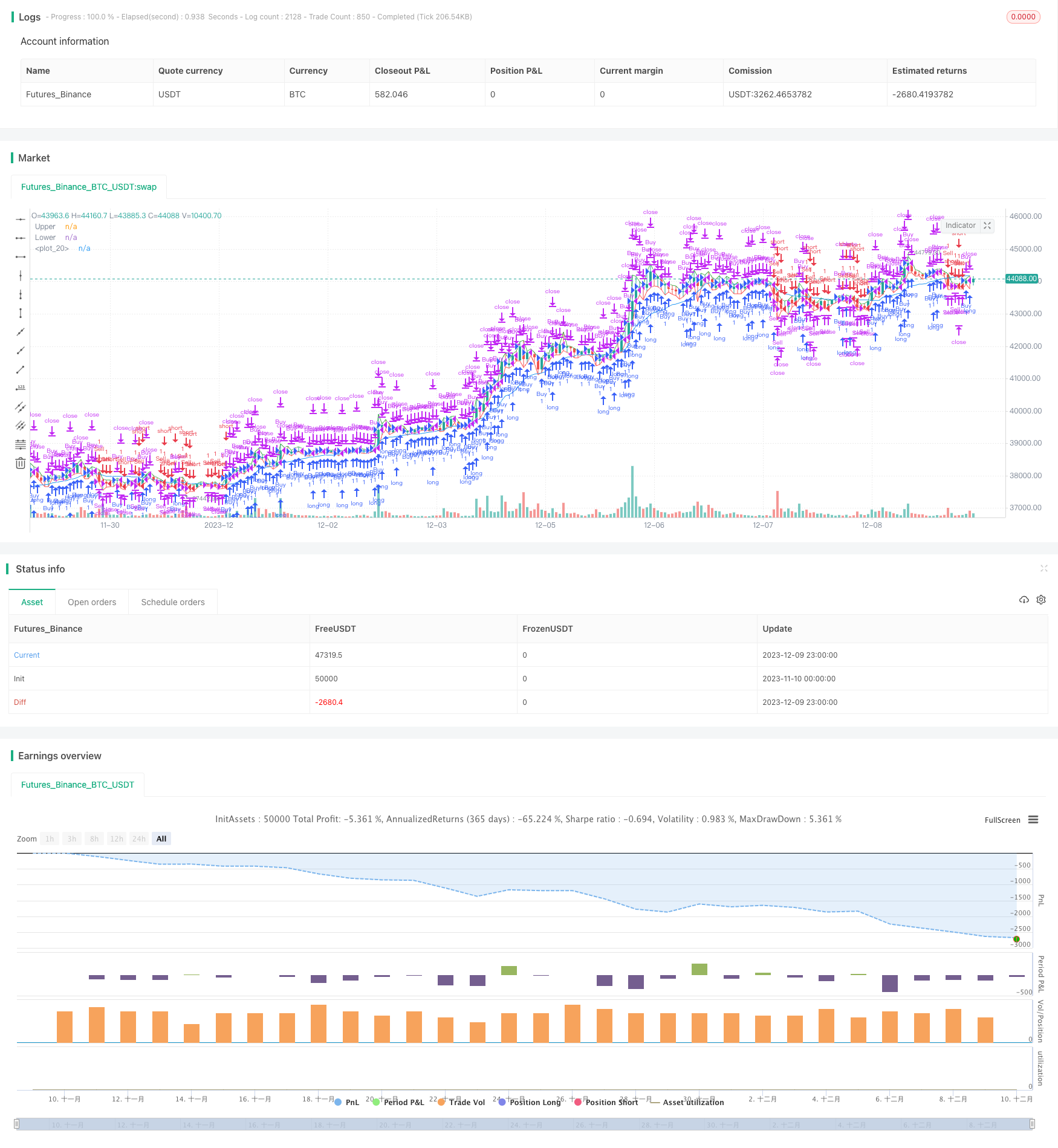The width and height of the screenshot is (1058, 1148).
Task: Open the earnings chart hamburger menu
Action: pos(1033,820)
